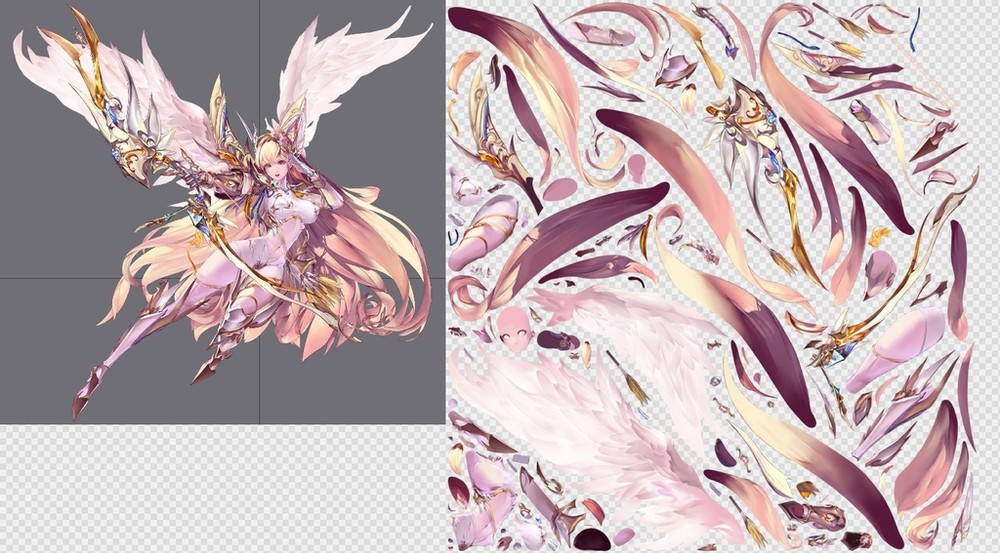Select the bald face sprite in the atlas
This screenshot has height=553, width=1000.
[513, 327]
